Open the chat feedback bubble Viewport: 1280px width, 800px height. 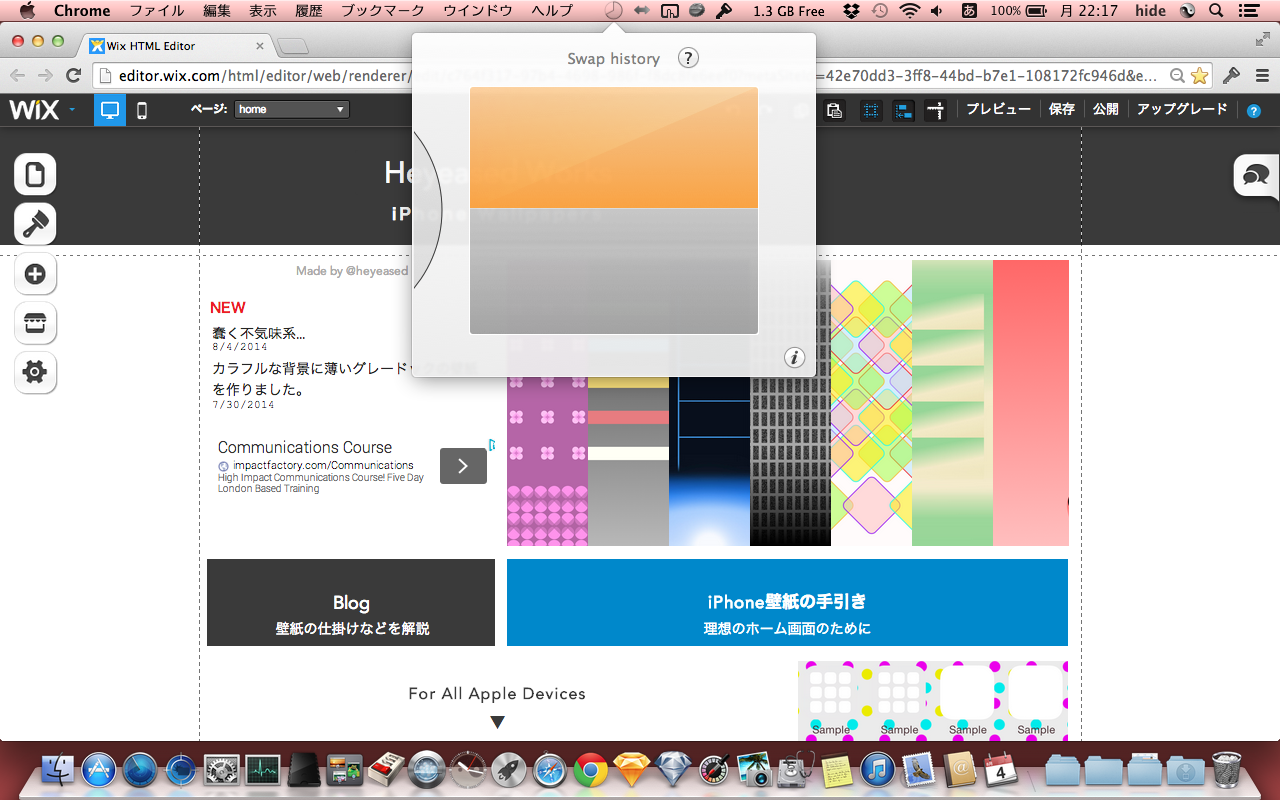1256,175
